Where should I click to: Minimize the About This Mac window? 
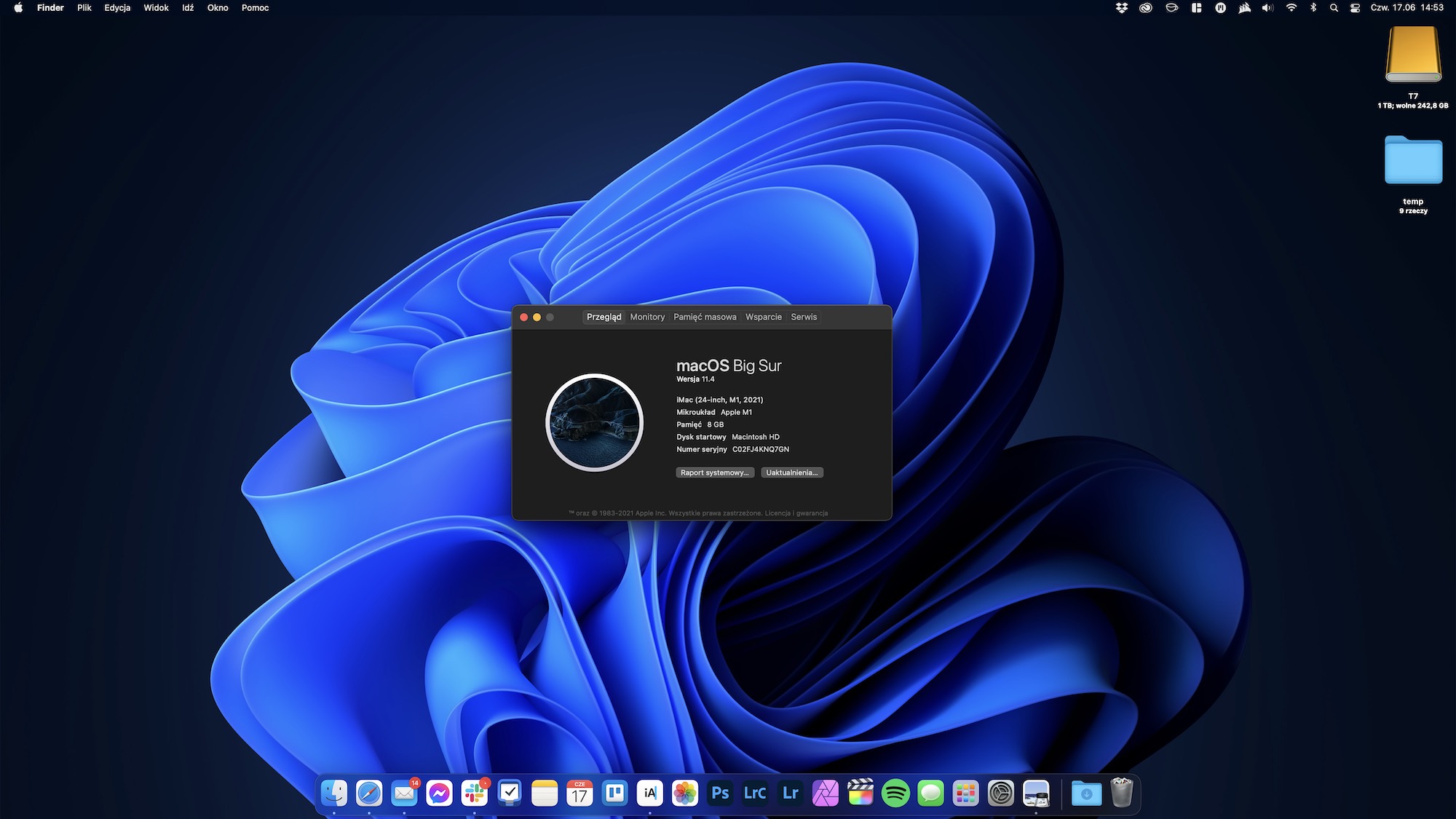click(x=537, y=317)
